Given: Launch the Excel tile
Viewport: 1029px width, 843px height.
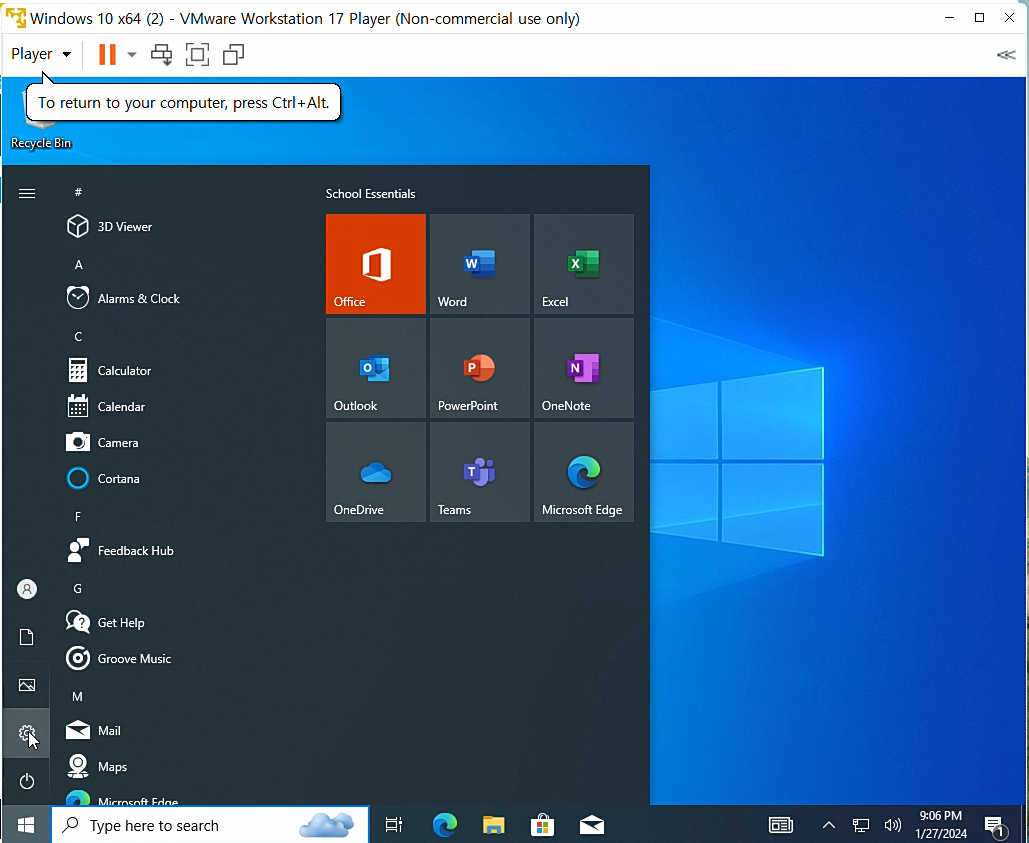Looking at the screenshot, I should [584, 264].
